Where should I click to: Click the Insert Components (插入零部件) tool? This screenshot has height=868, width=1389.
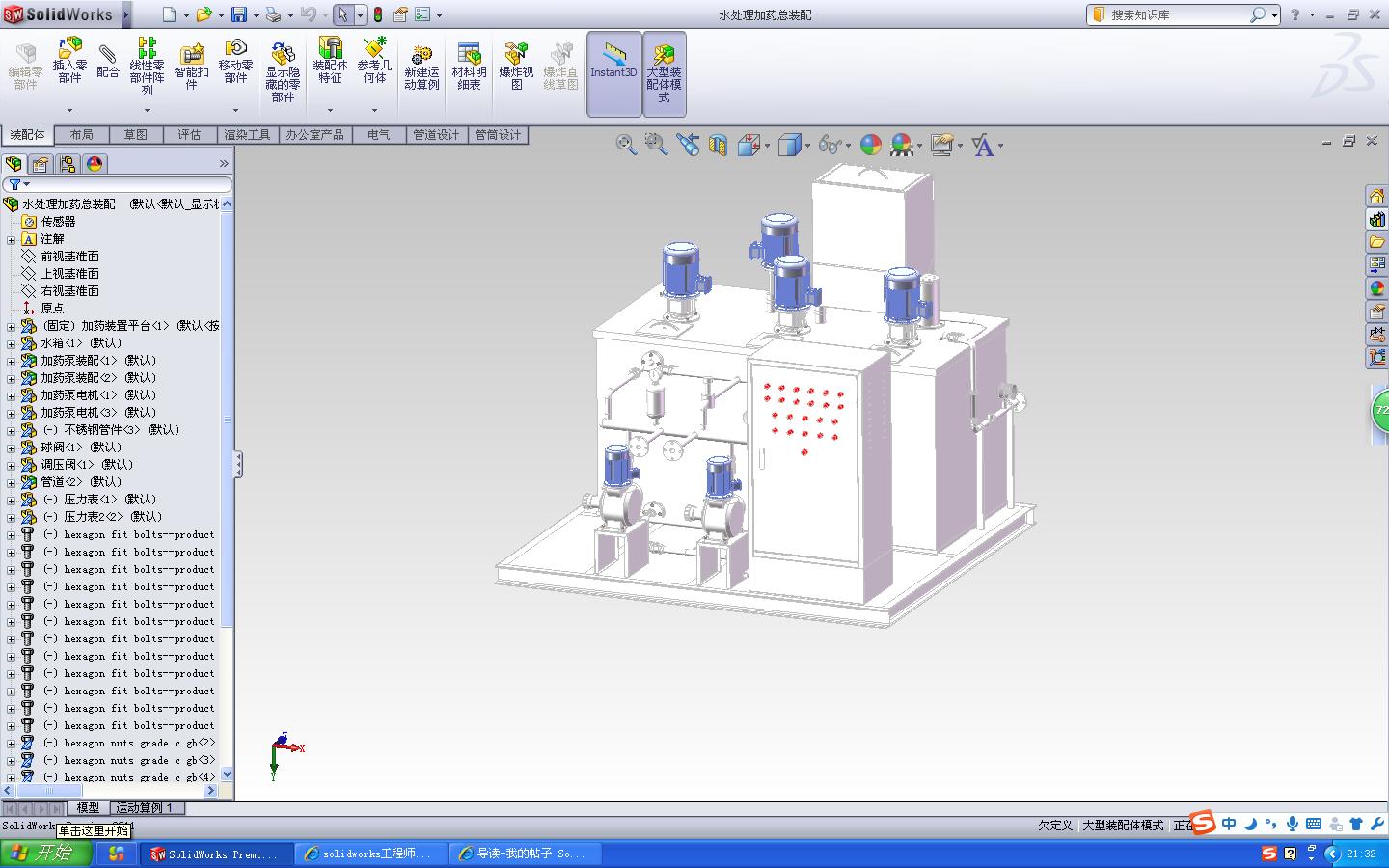69,60
